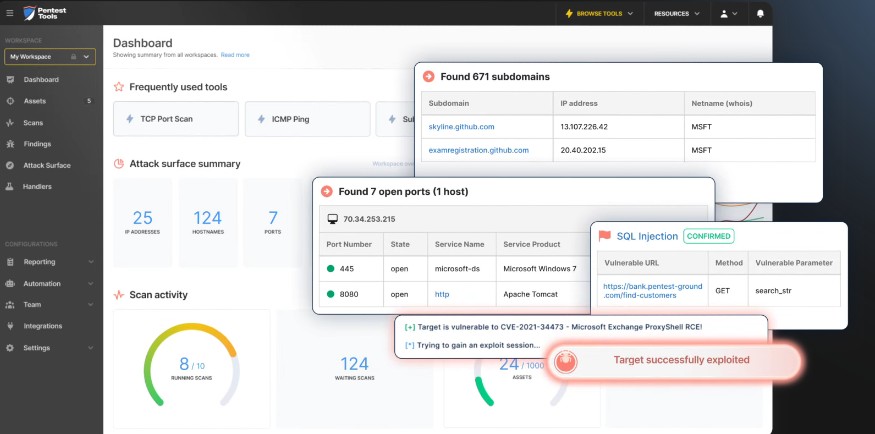Open Attack Surface in the sidebar

pos(47,165)
